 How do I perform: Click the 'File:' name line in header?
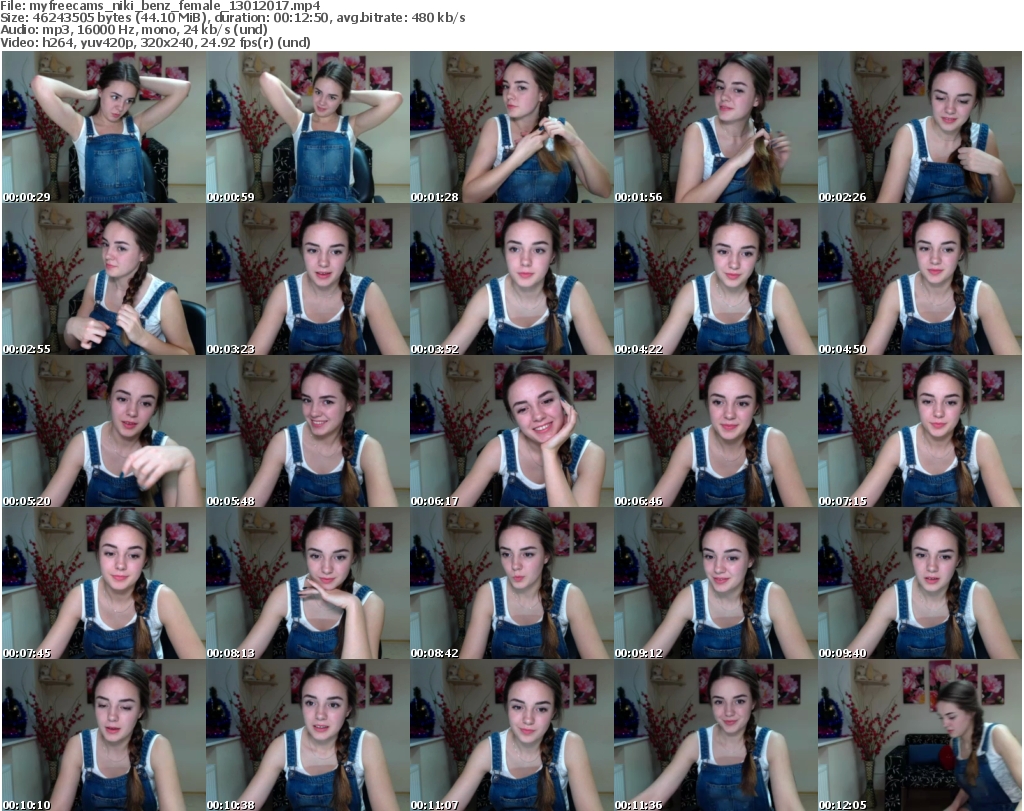pos(160,6)
